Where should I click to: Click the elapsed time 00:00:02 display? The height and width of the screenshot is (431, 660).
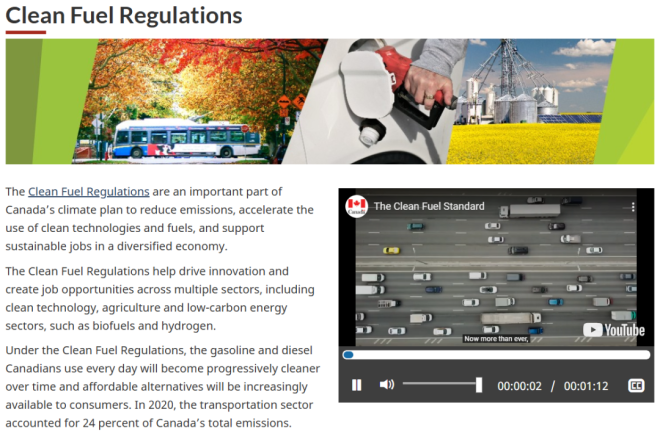(x=519, y=386)
